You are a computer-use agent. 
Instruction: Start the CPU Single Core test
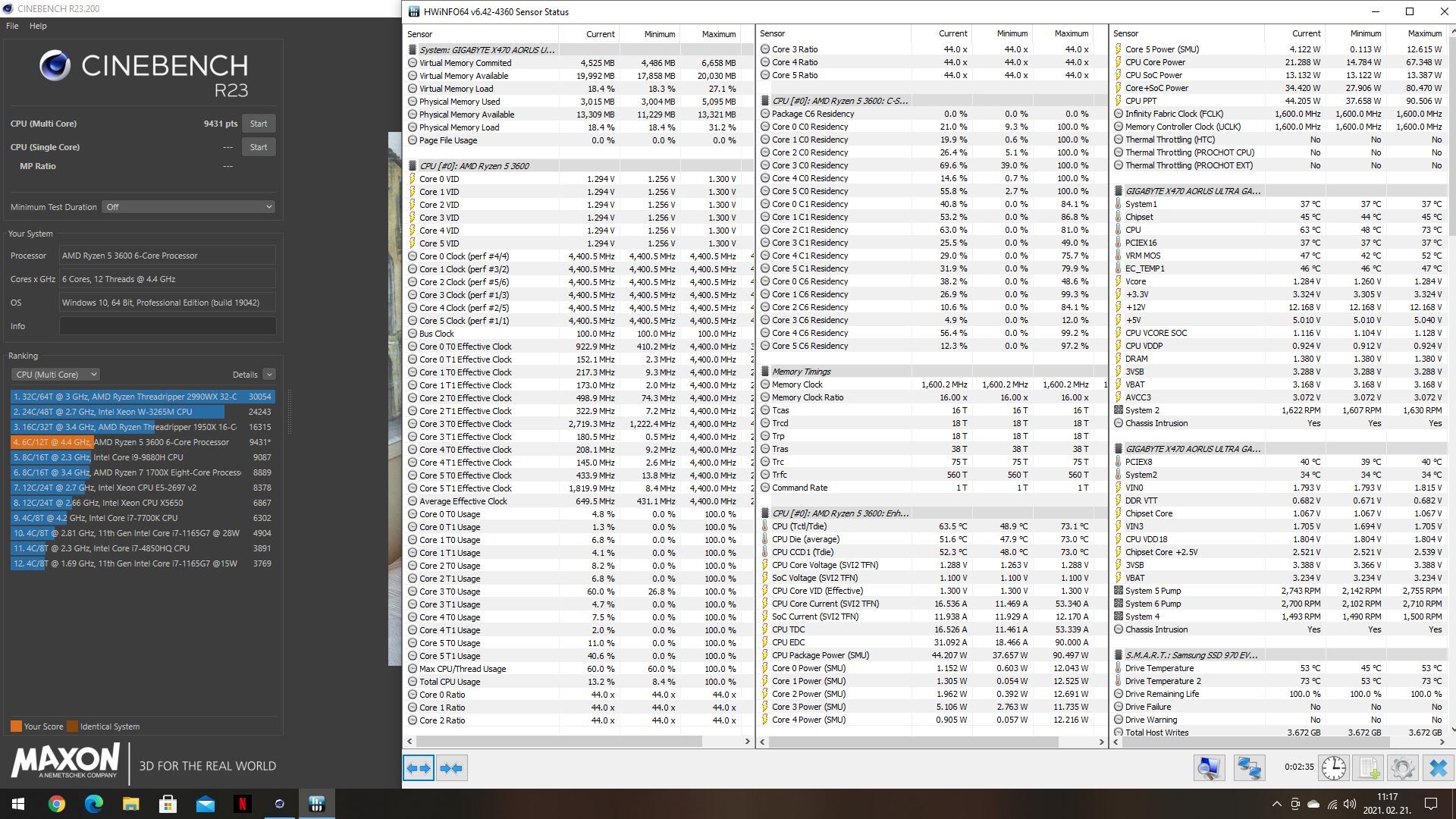click(259, 147)
